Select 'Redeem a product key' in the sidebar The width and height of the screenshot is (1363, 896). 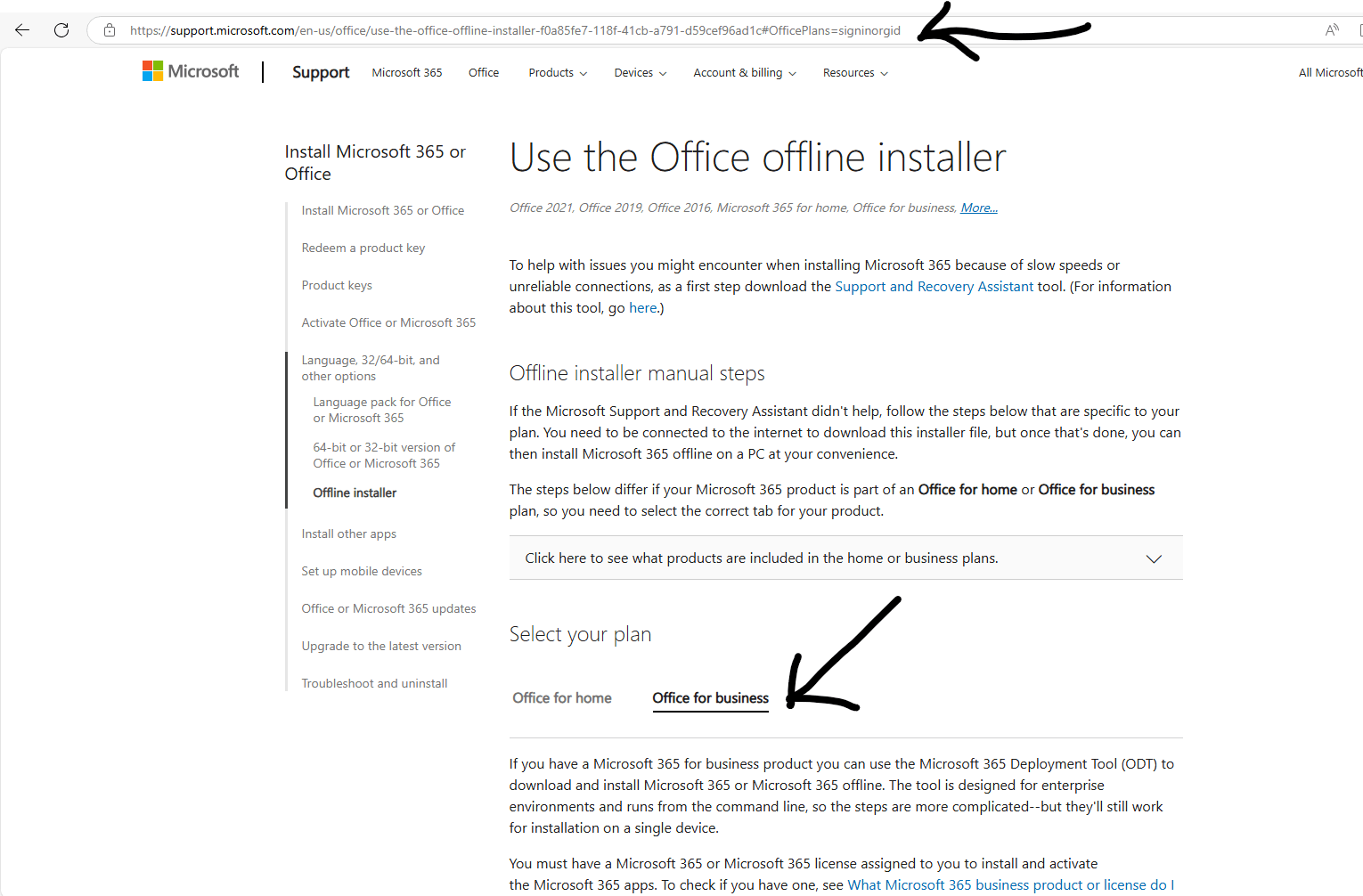click(363, 248)
